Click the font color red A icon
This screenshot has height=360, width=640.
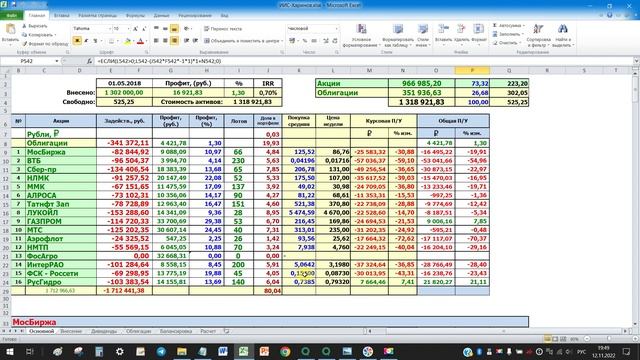tap(140, 41)
